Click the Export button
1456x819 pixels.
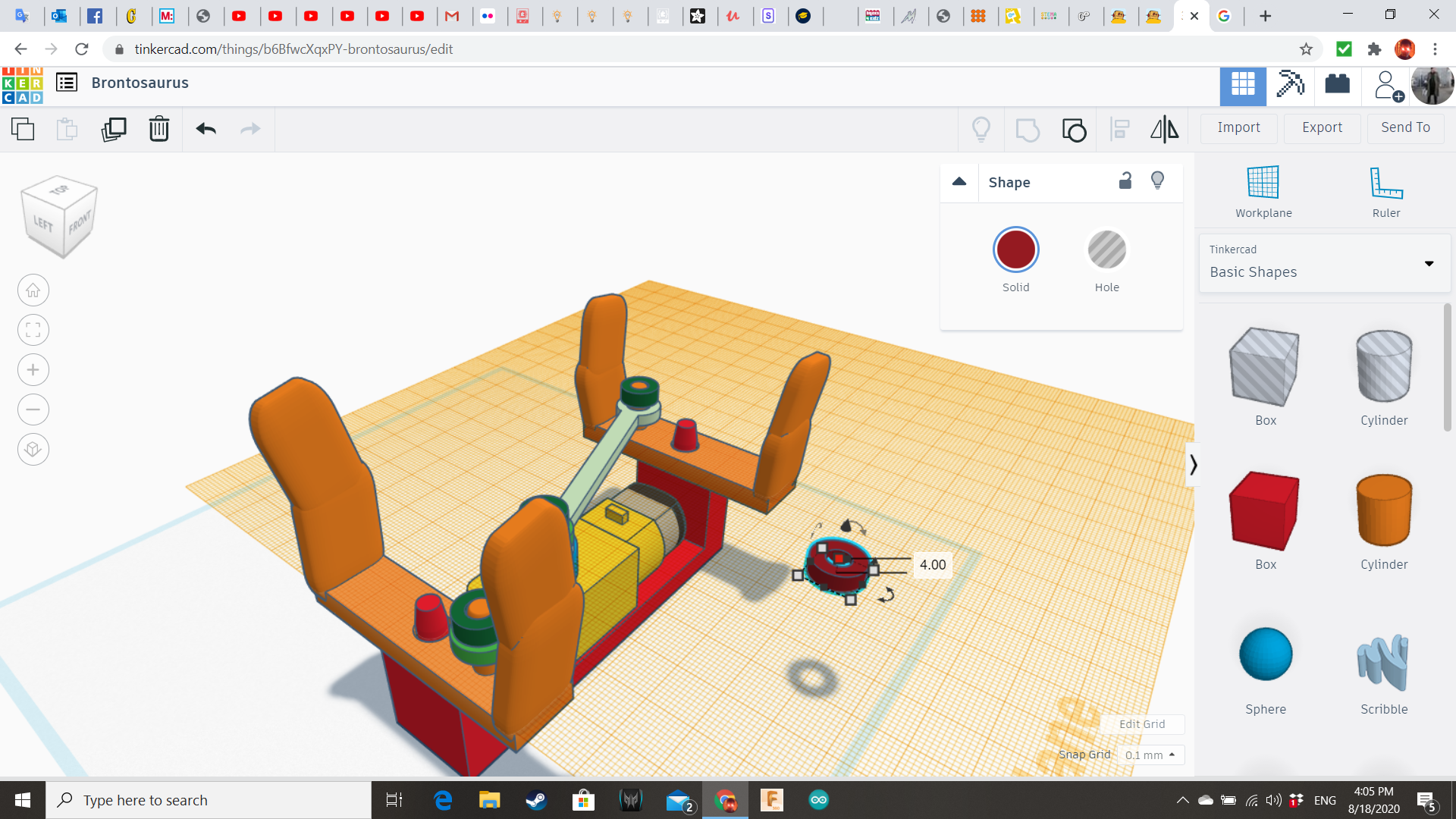click(x=1322, y=128)
